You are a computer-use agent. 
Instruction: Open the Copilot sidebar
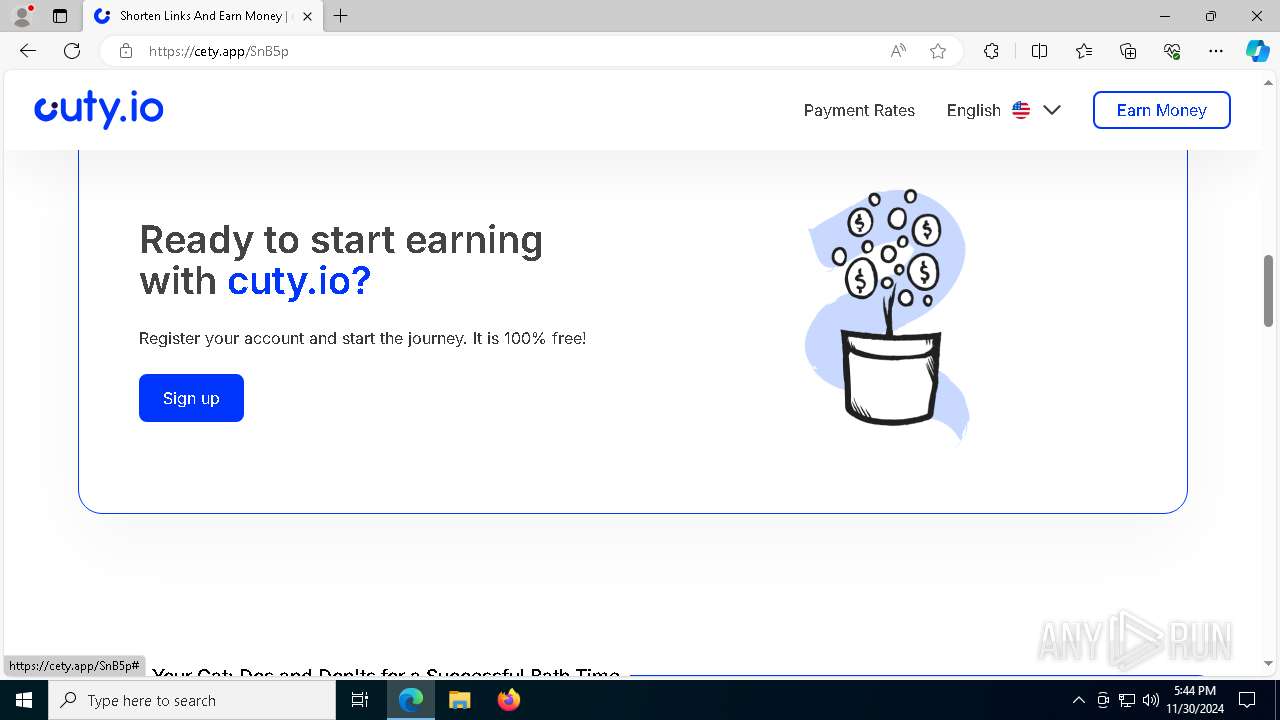(1257, 51)
